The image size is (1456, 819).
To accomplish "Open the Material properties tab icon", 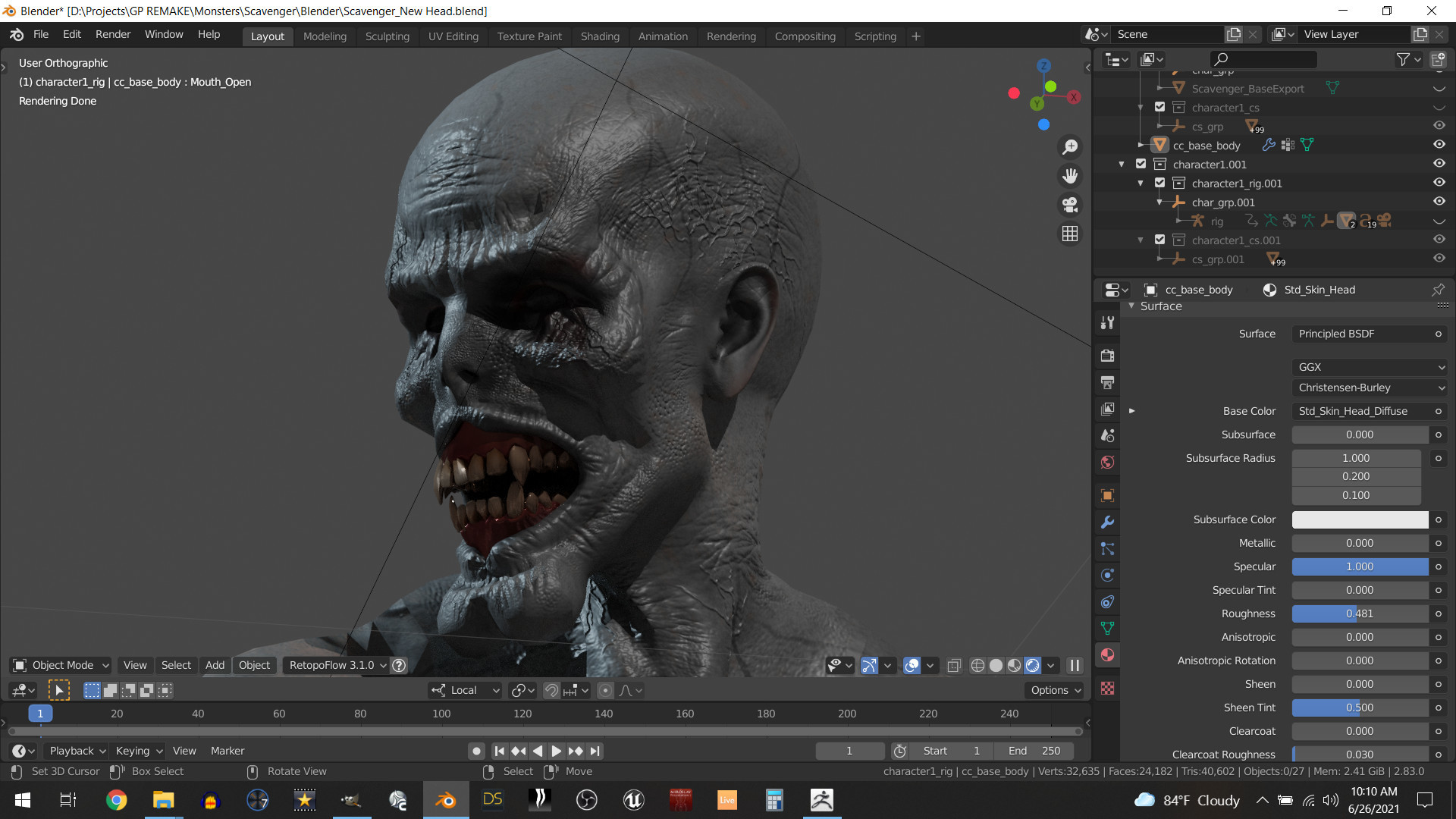I will (1107, 655).
